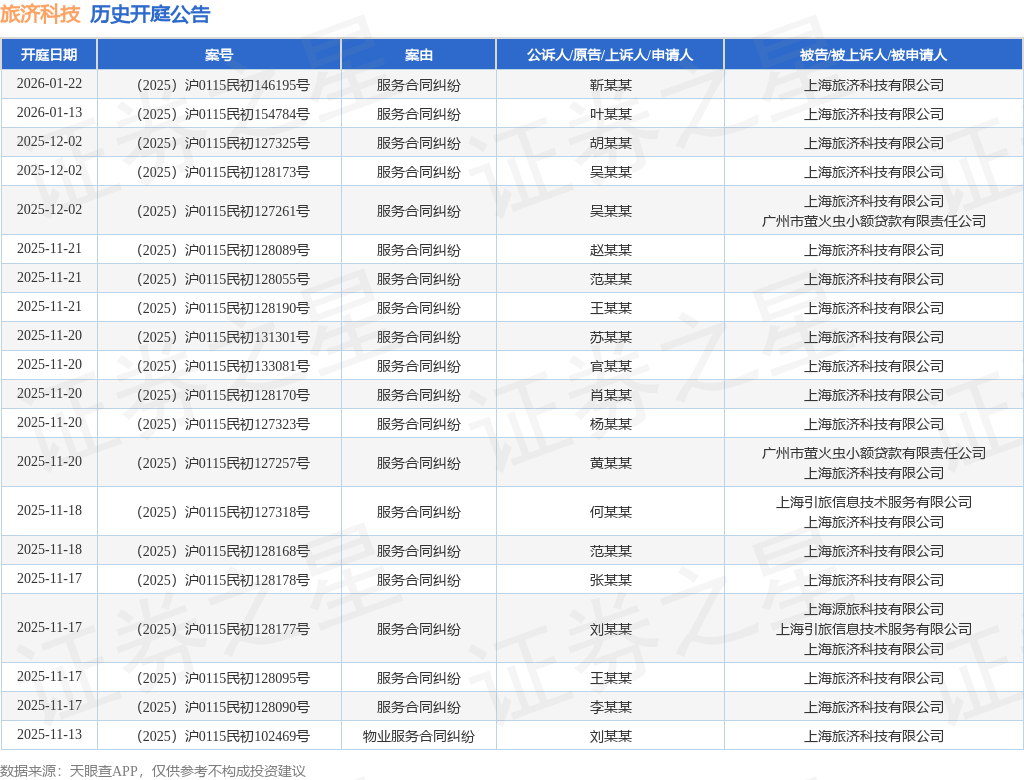Click plaintiff name 叶某某
The image size is (1024, 780).
(x=611, y=114)
